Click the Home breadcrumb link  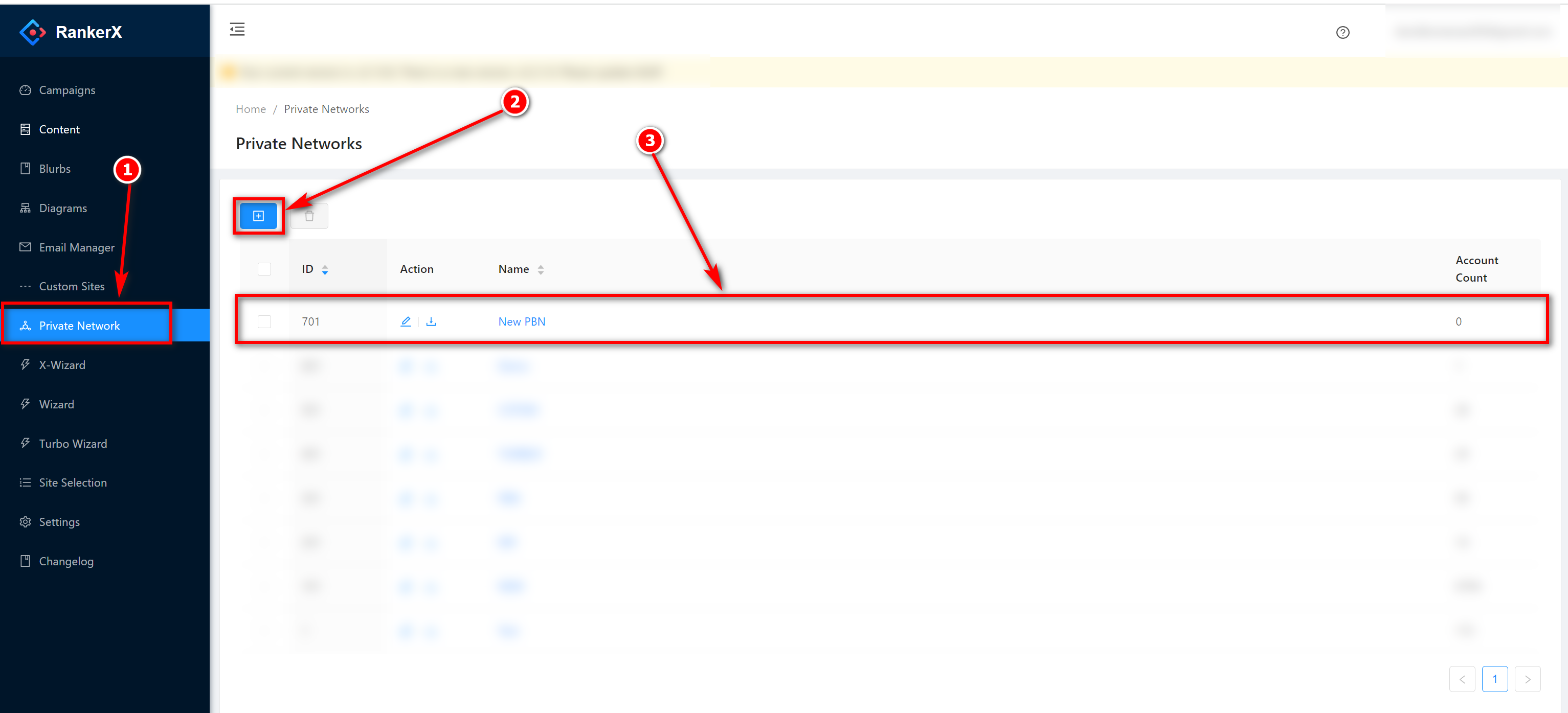point(251,109)
